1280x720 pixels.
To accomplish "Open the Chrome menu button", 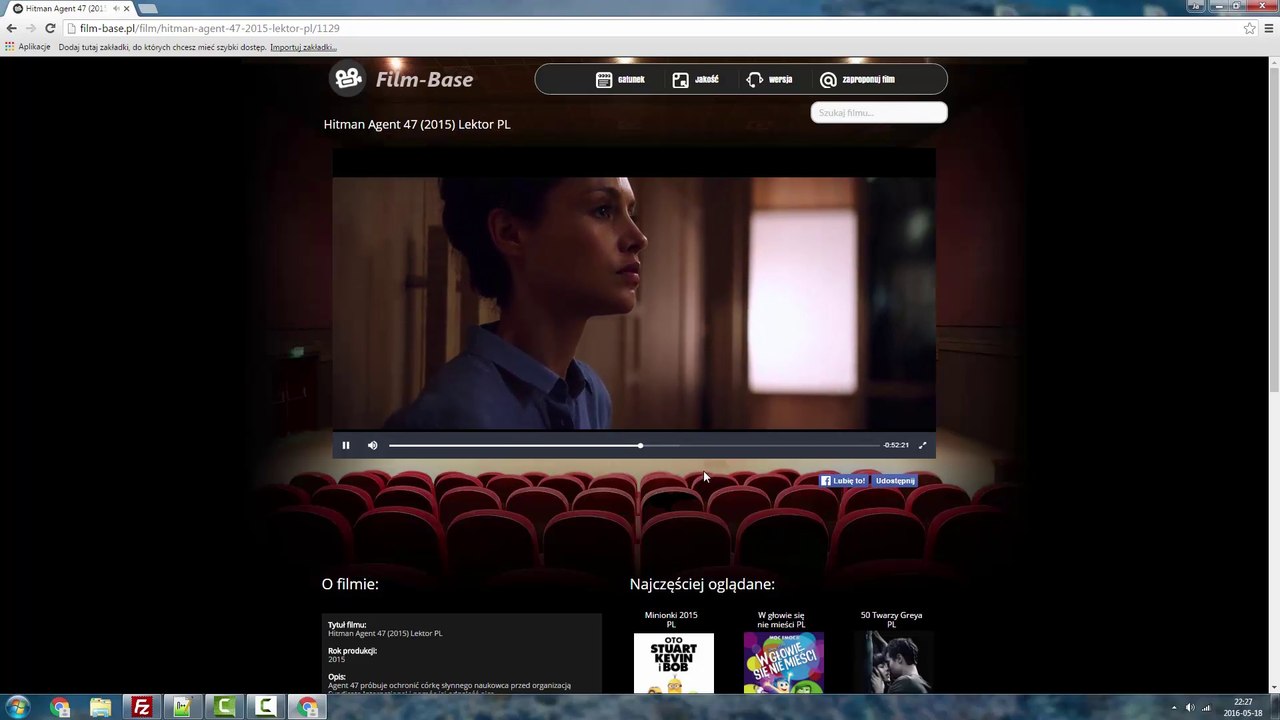I will click(x=1269, y=28).
